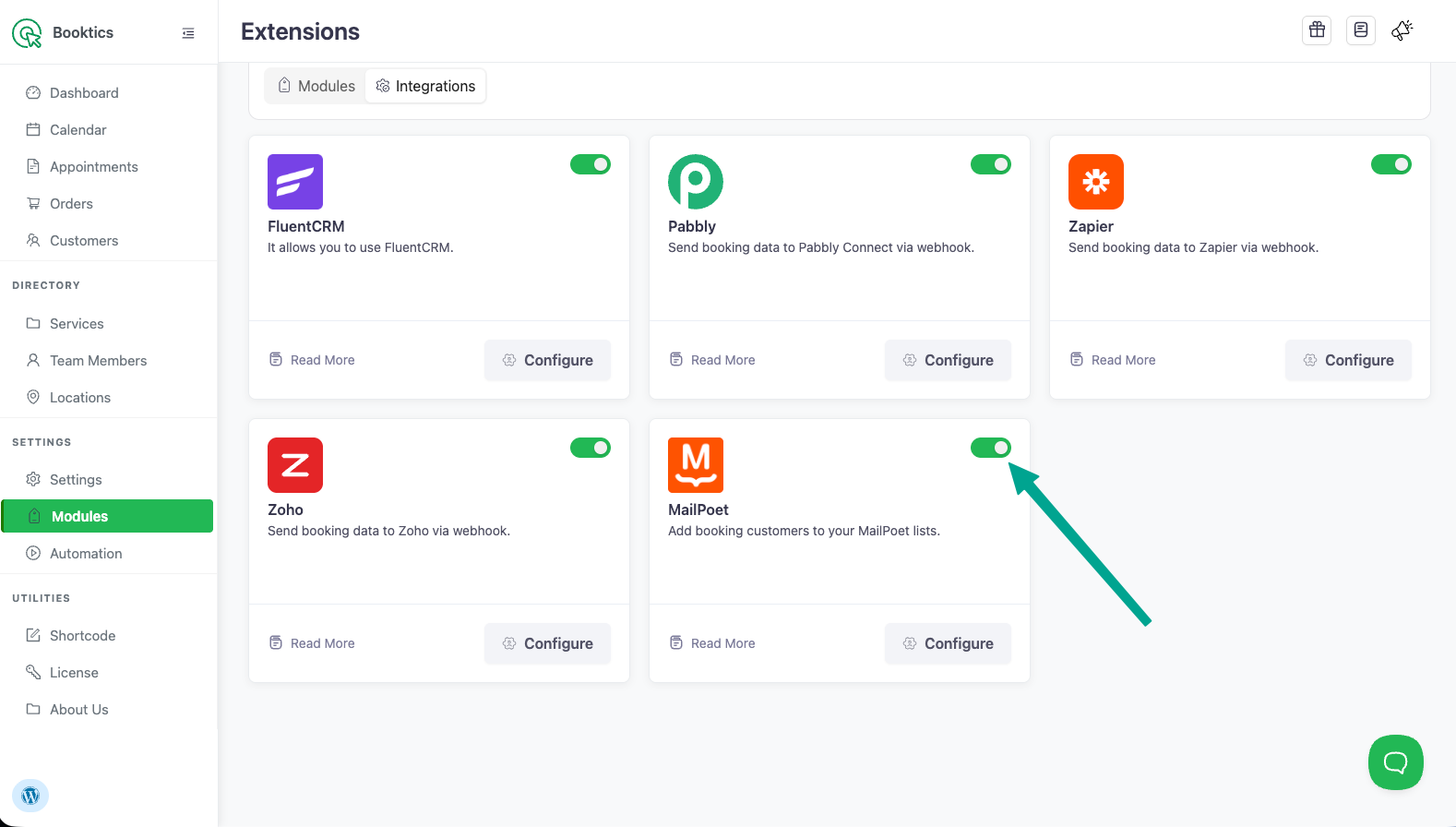
Task: Click the Orders cart icon
Action: coord(33,203)
